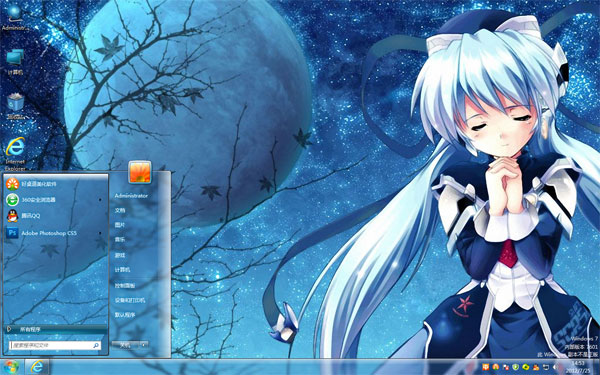Open the orange 好桌道 tray icon
Screen dimensions: 600x375
tap(496, 367)
